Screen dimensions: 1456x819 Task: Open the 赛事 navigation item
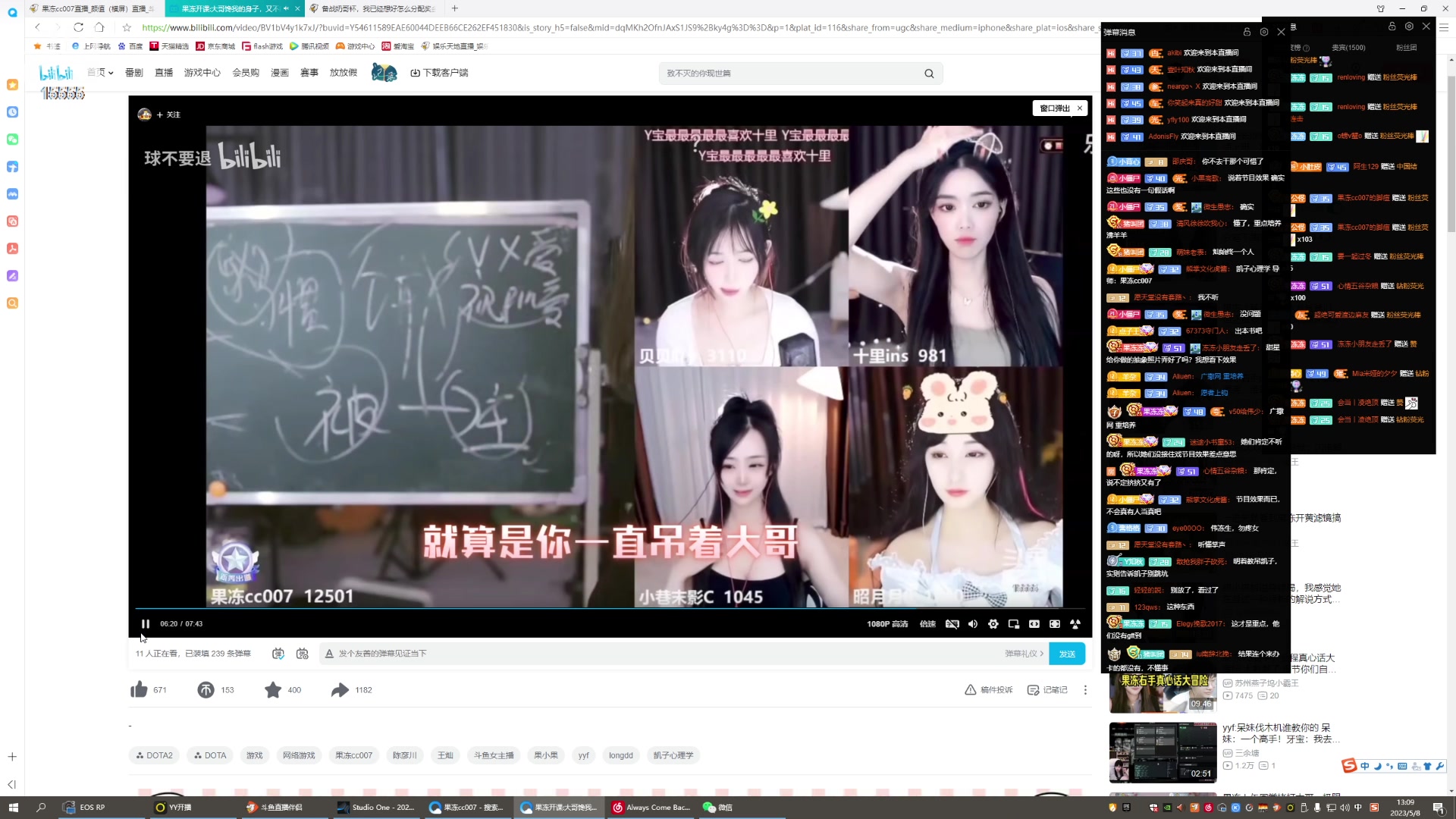click(309, 73)
